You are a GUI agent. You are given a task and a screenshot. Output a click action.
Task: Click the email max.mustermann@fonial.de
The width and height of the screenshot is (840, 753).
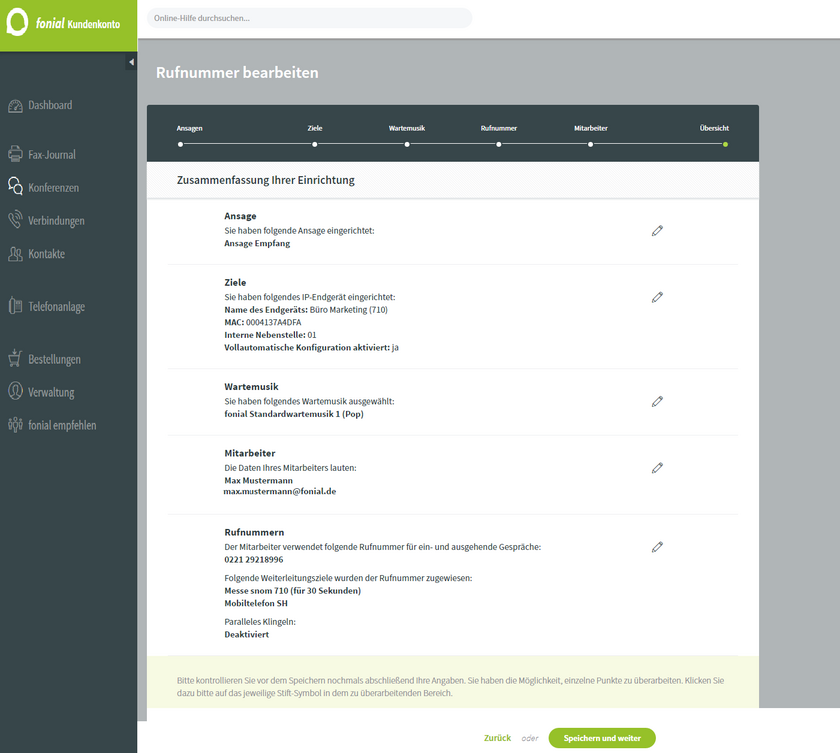pyautogui.click(x=280, y=492)
